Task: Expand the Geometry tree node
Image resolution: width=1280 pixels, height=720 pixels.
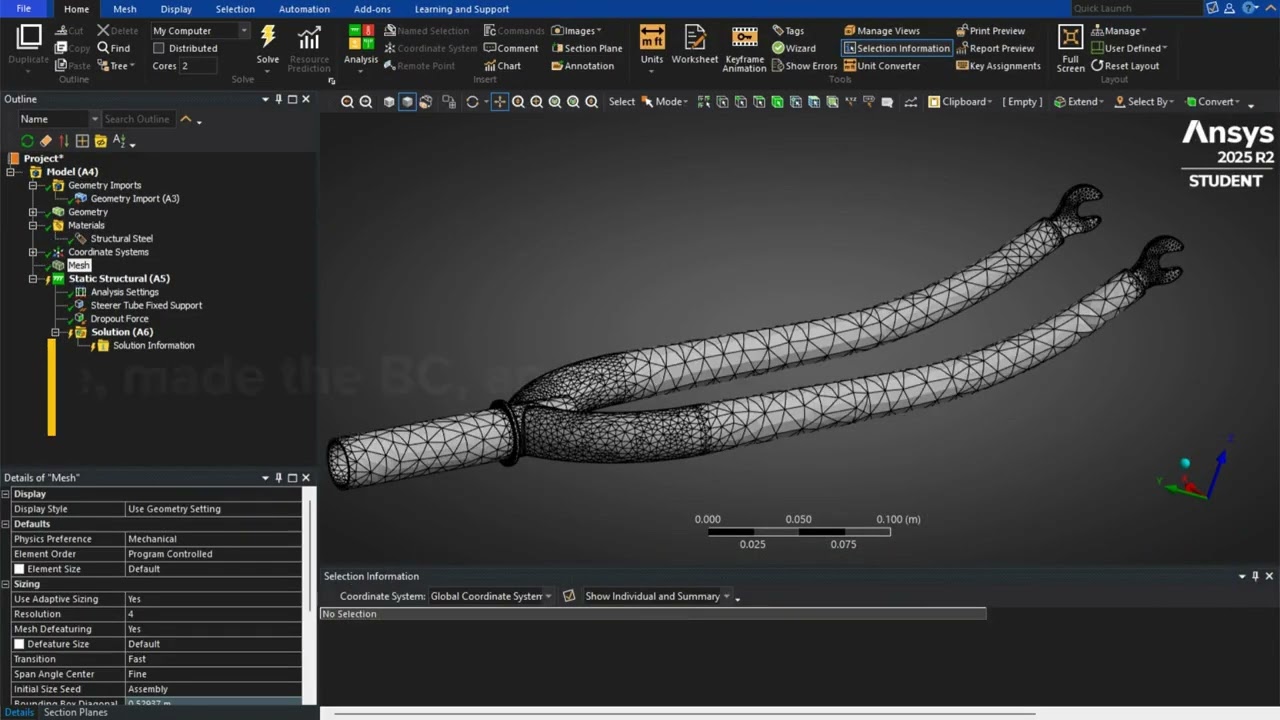Action: click(33, 212)
